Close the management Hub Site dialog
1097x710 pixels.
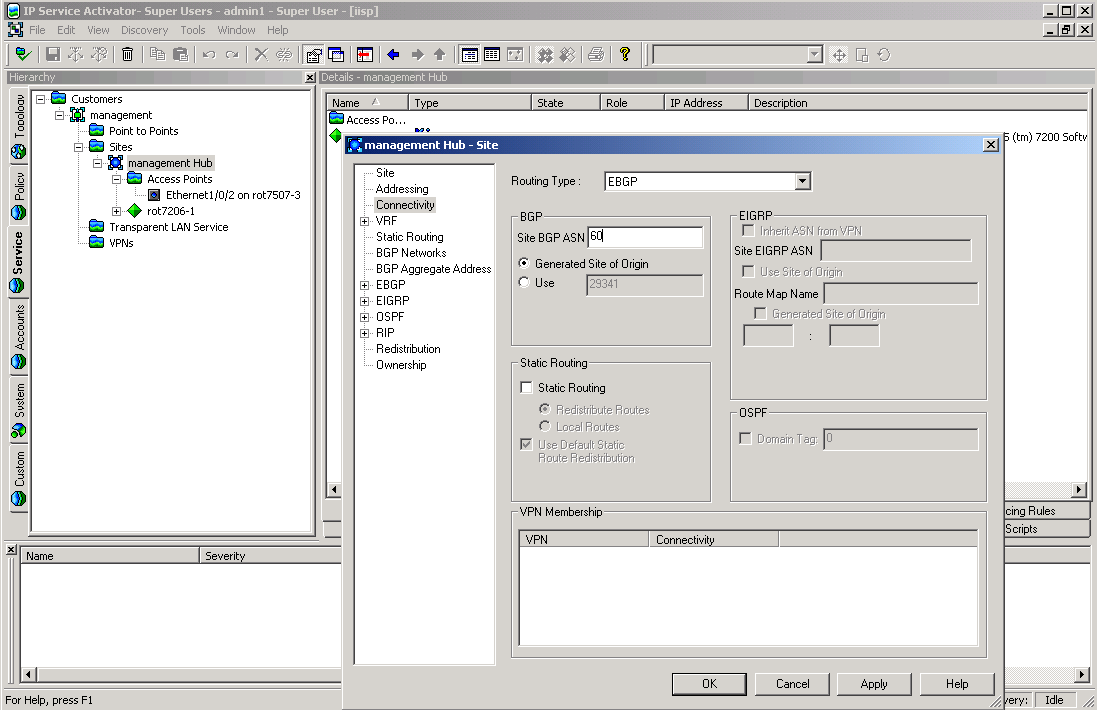click(991, 145)
